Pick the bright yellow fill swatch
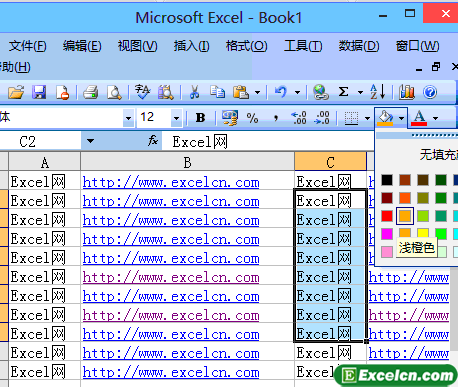Screen dimensions: 458x387 423,233
